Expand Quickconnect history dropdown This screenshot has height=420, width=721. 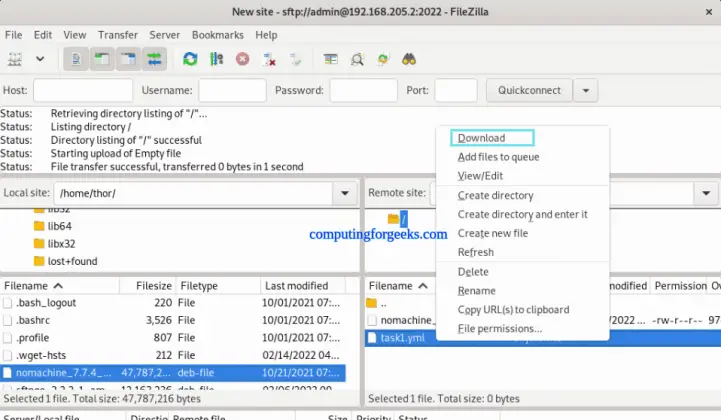pos(585,90)
